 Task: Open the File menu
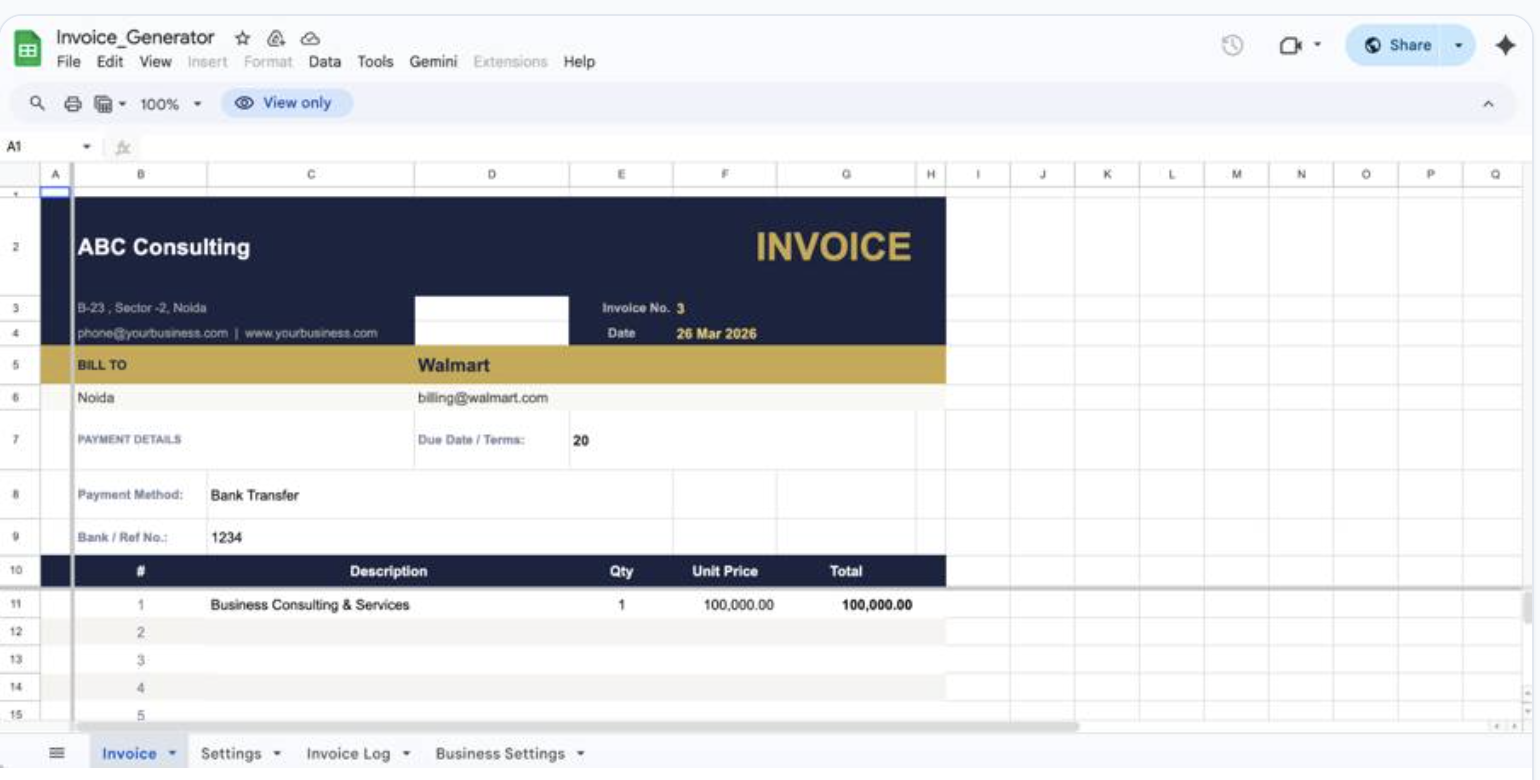point(69,62)
